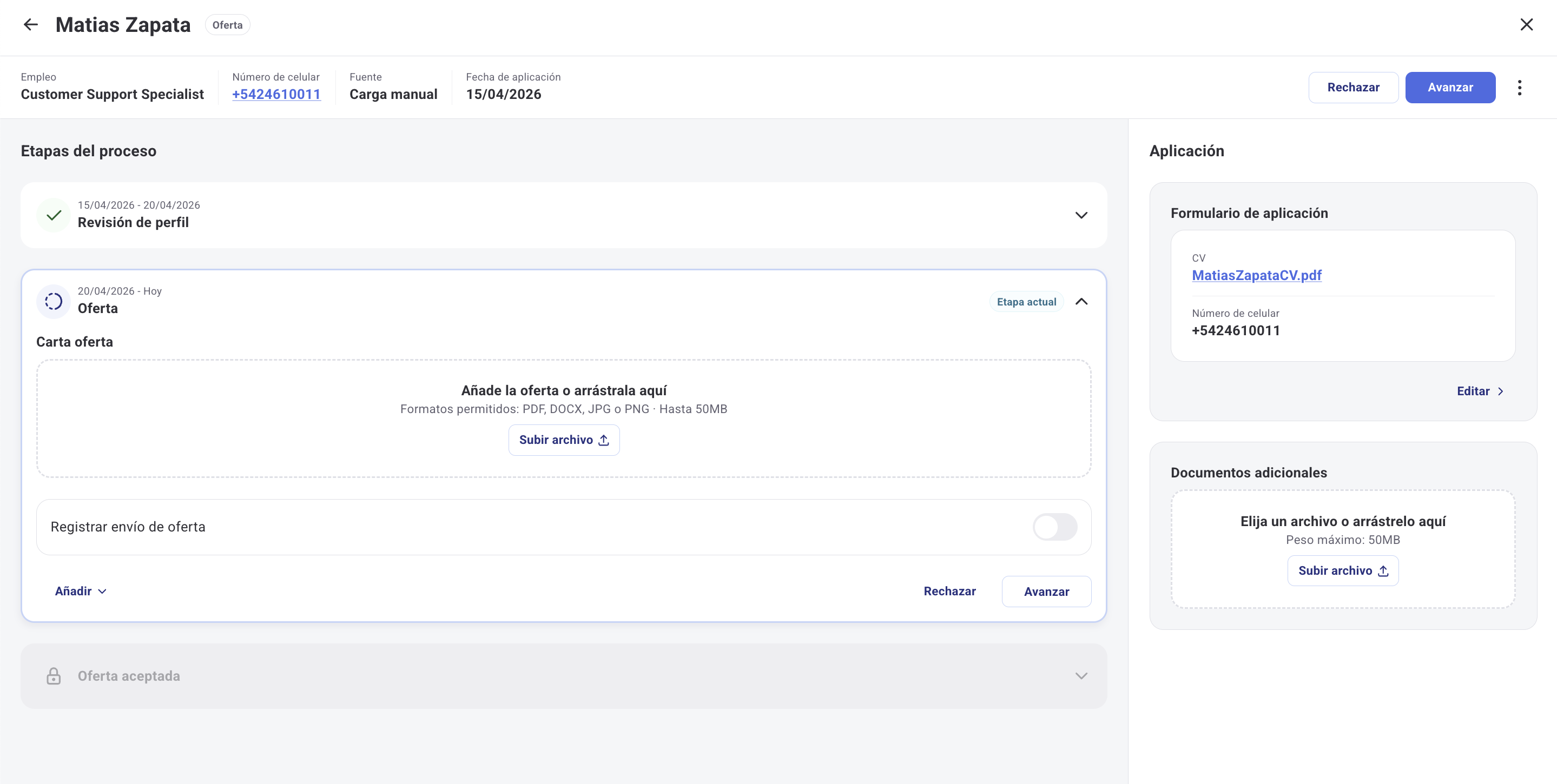The width and height of the screenshot is (1557, 784).
Task: Click the Oferta status chip beside the candidate name
Action: [227, 25]
